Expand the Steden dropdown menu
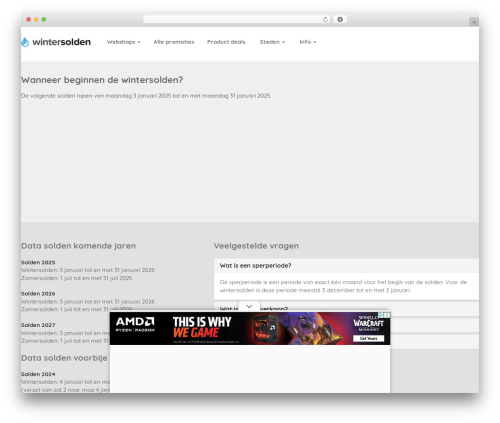 tap(272, 42)
